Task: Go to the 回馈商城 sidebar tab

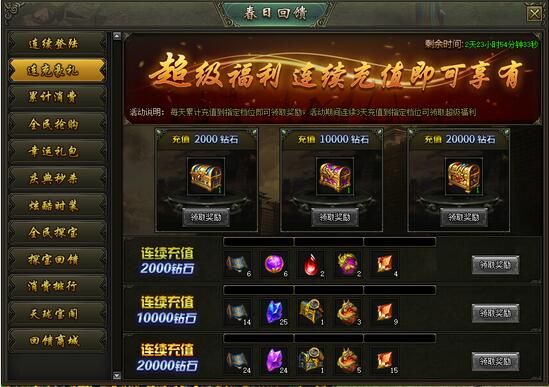Action: click(57, 340)
